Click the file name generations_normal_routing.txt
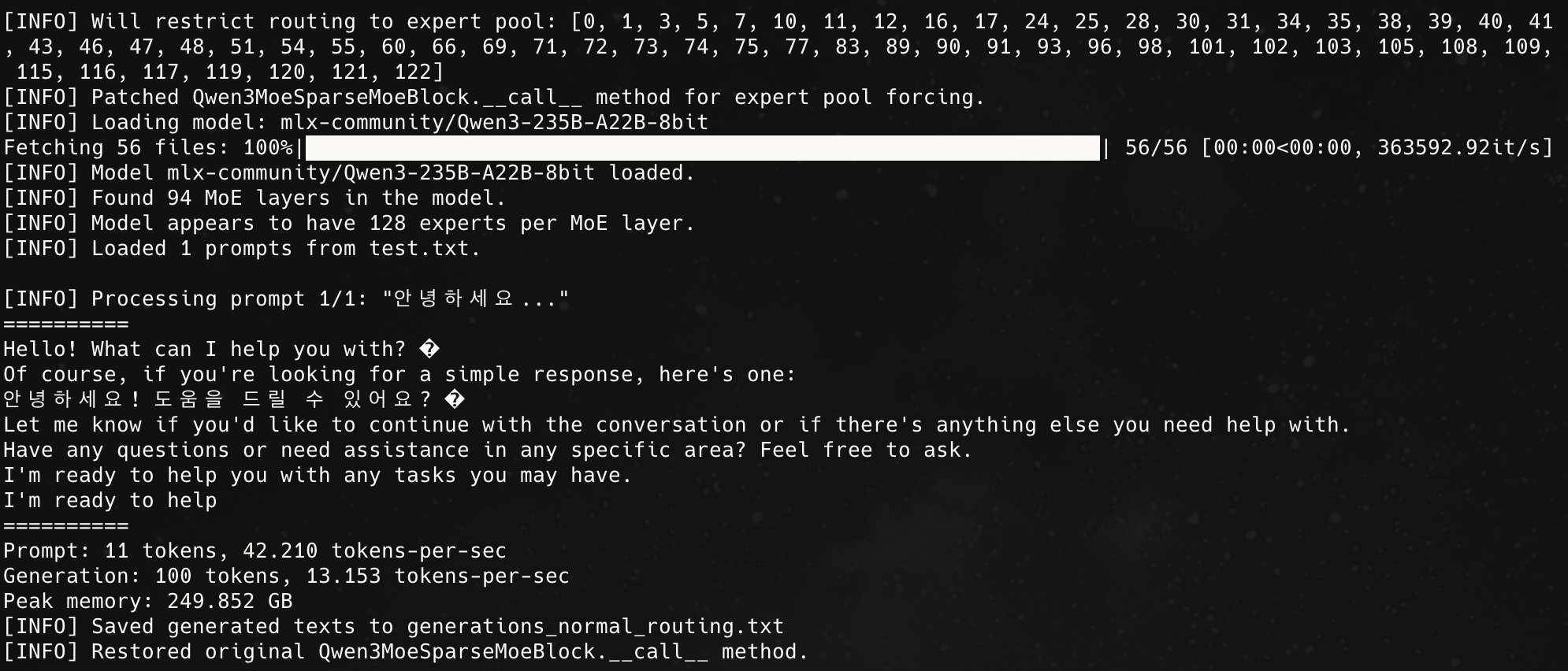Viewport: 1568px width, 671px height. tap(595, 627)
